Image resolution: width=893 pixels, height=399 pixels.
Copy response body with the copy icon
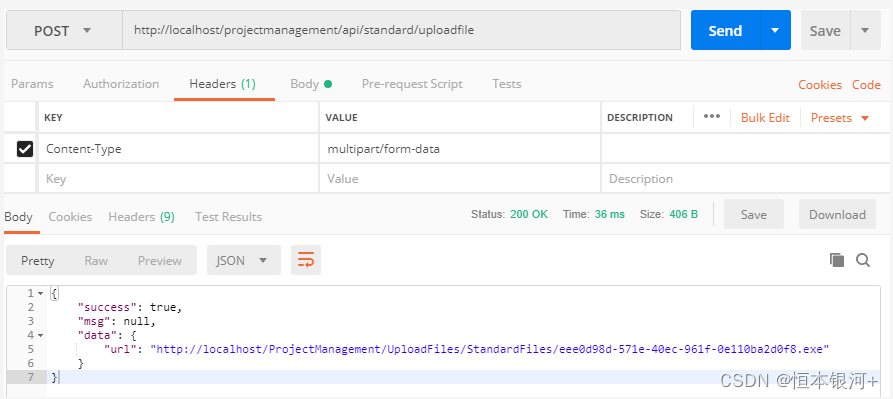pyautogui.click(x=837, y=260)
